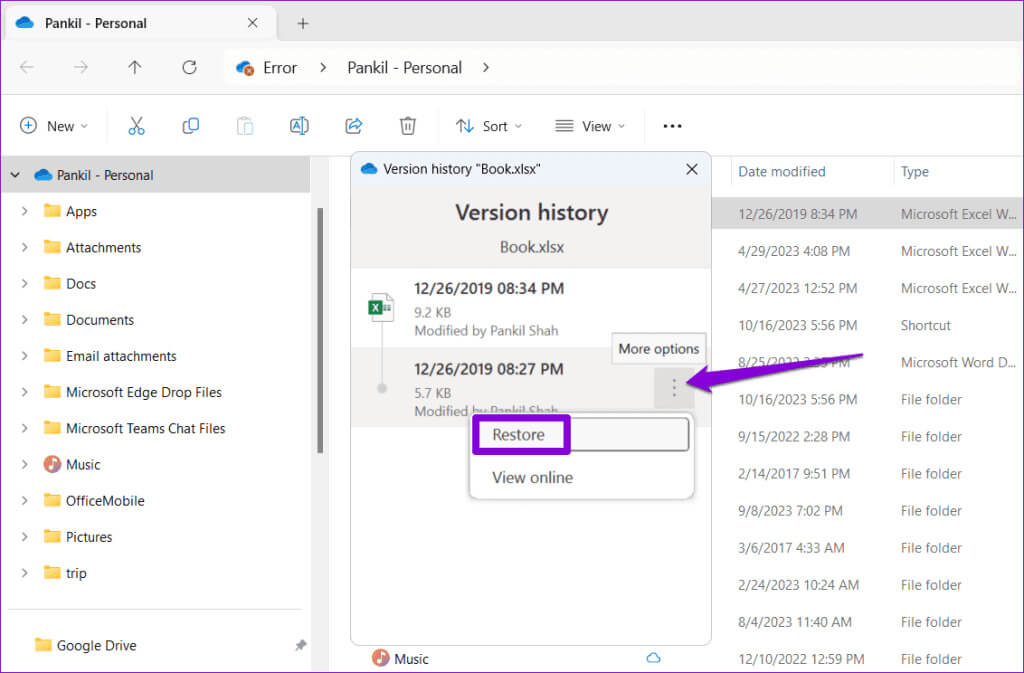Select the Google Drive pinned folder

tap(96, 645)
